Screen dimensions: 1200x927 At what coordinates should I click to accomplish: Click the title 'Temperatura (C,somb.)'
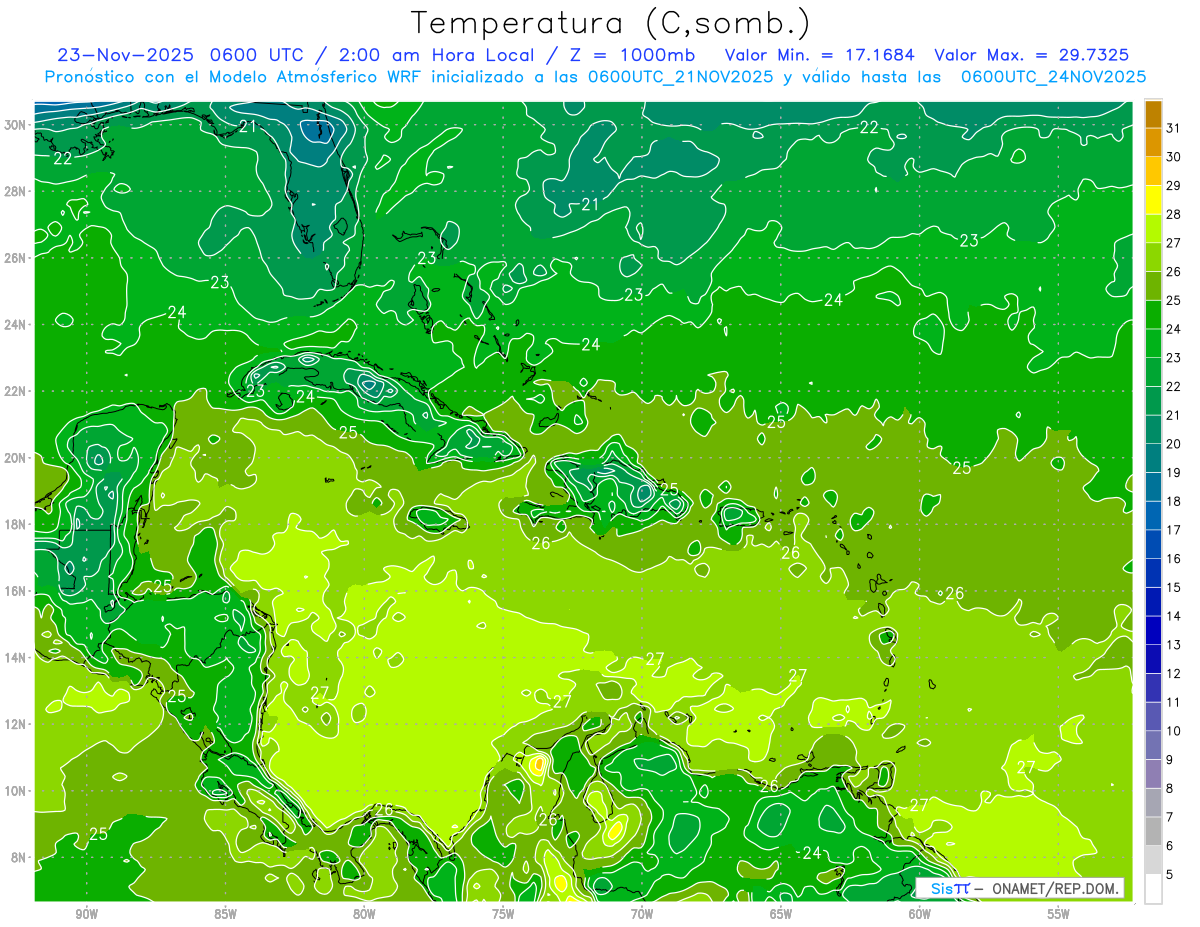click(611, 23)
